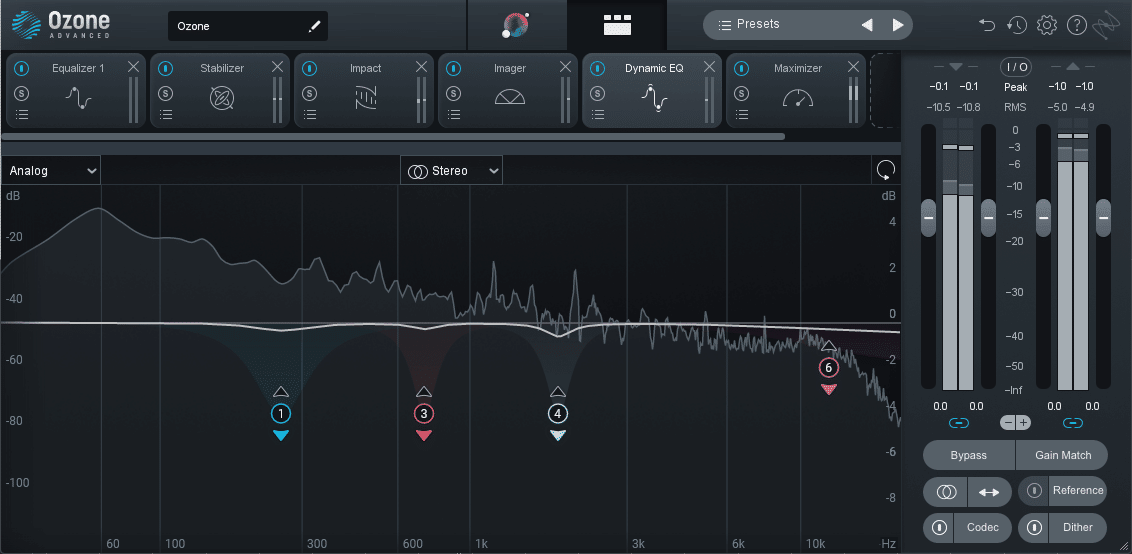
Task: Open Stabilizer module preset list icon
Action: click(x=165, y=114)
